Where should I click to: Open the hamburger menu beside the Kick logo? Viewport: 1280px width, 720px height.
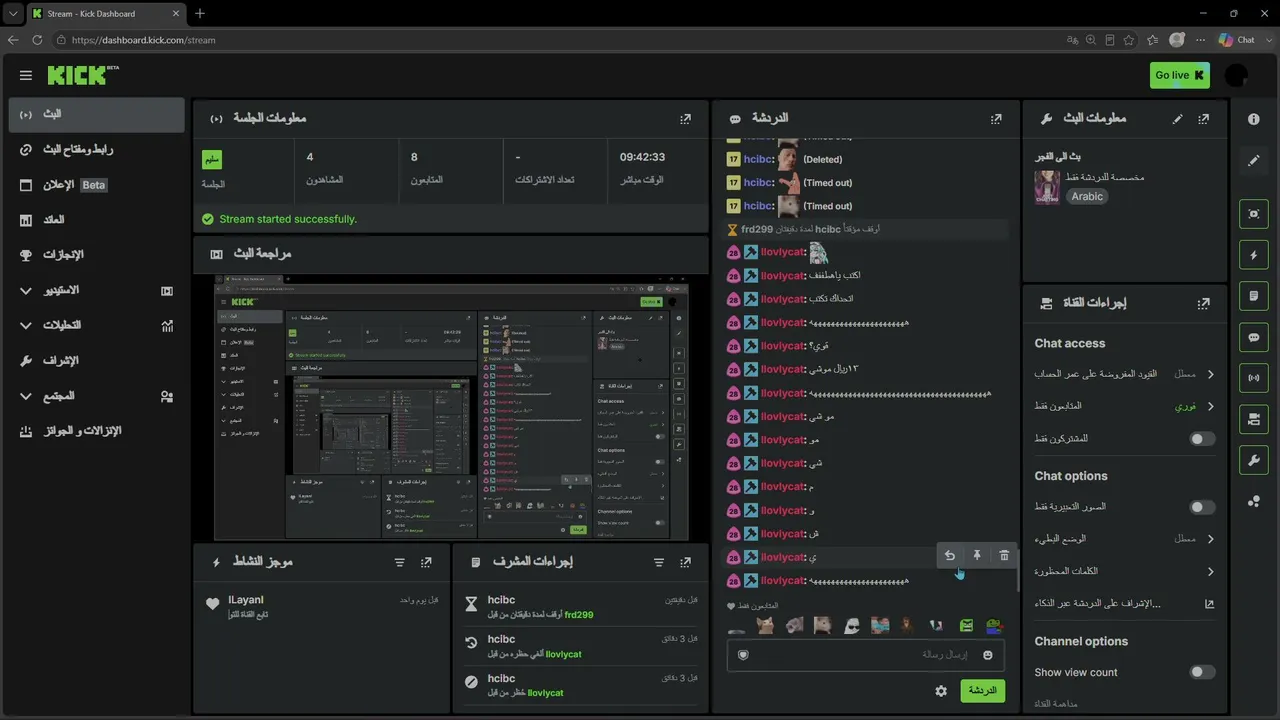pos(26,75)
